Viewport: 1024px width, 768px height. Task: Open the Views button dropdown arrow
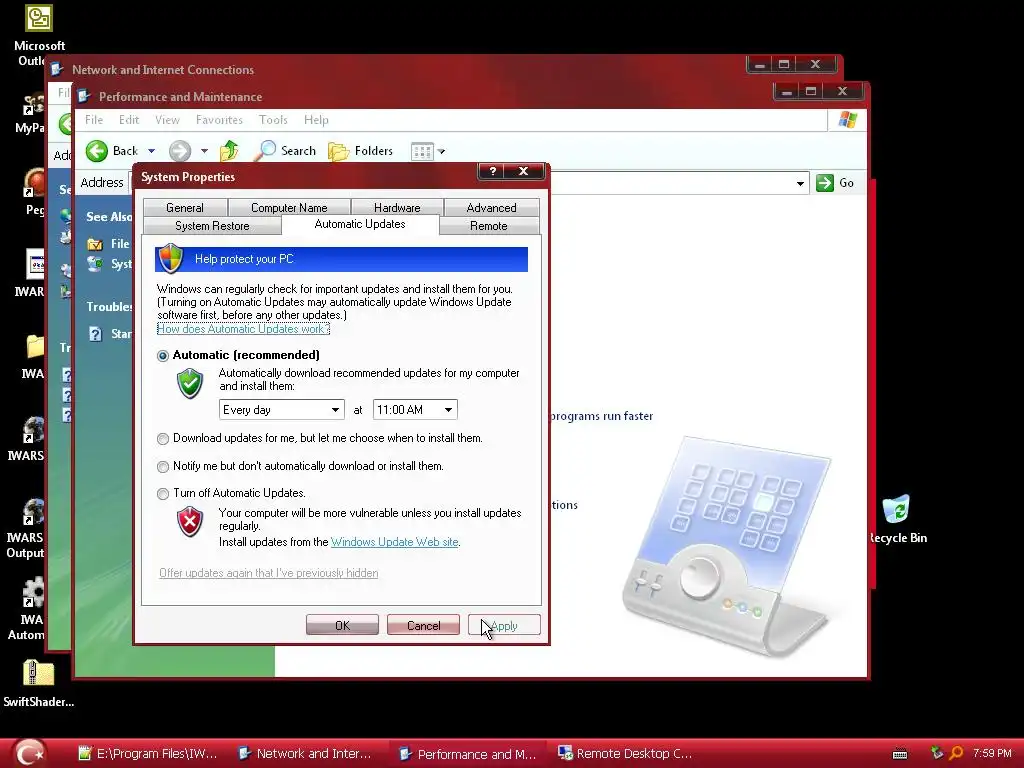441,152
